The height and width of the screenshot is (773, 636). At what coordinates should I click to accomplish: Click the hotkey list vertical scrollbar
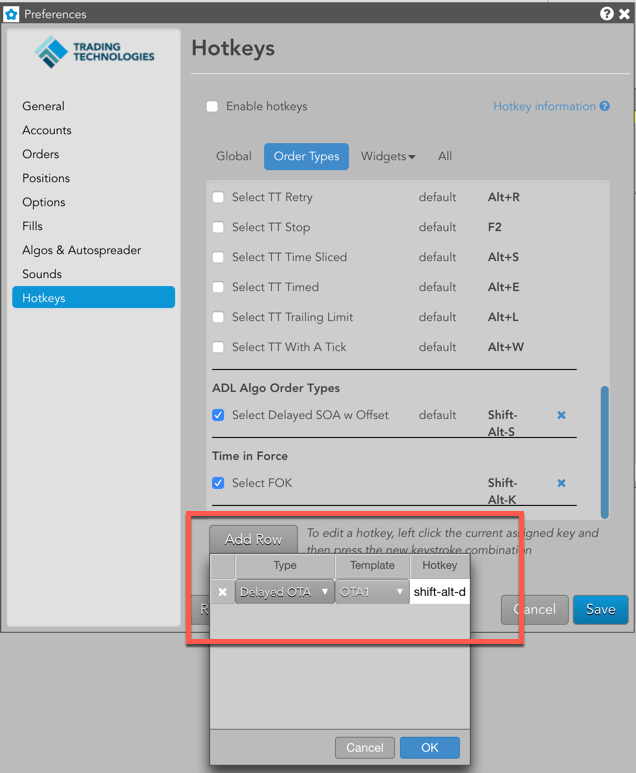coord(604,452)
